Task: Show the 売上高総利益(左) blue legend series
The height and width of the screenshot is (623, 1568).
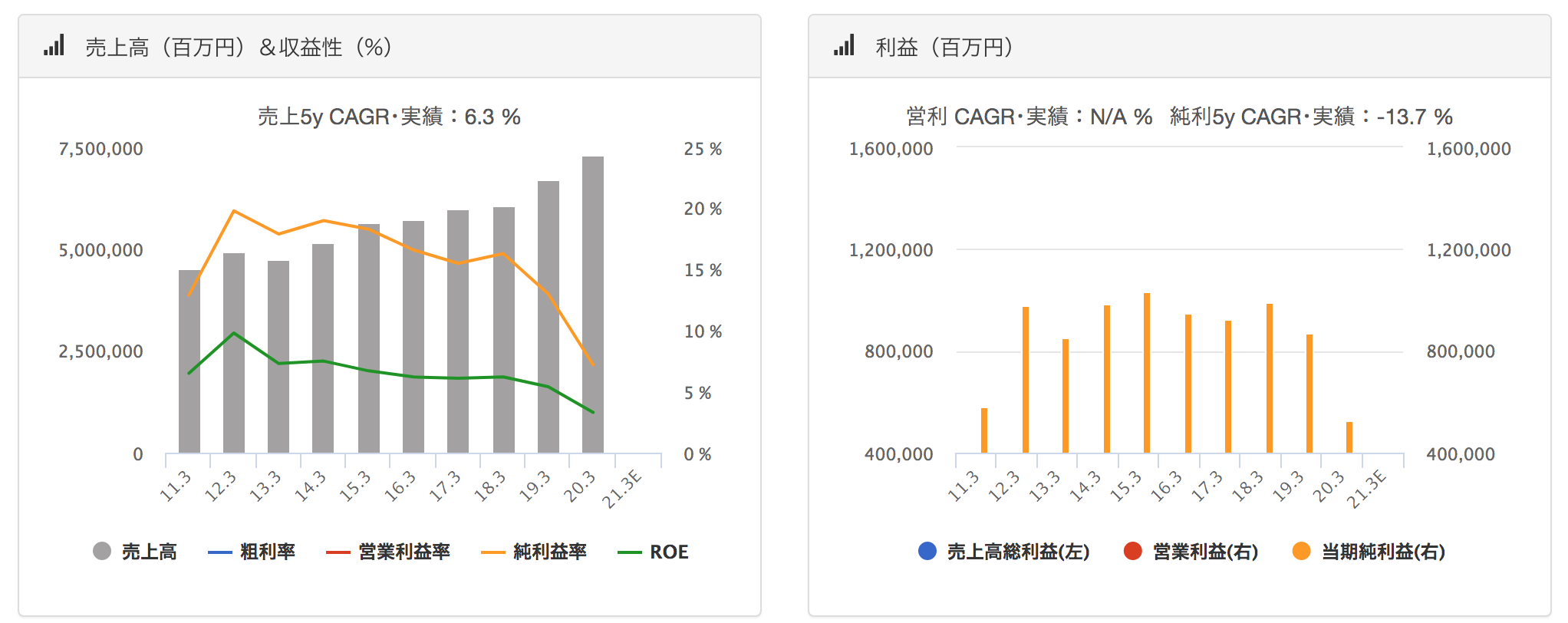Action: pos(1003,552)
